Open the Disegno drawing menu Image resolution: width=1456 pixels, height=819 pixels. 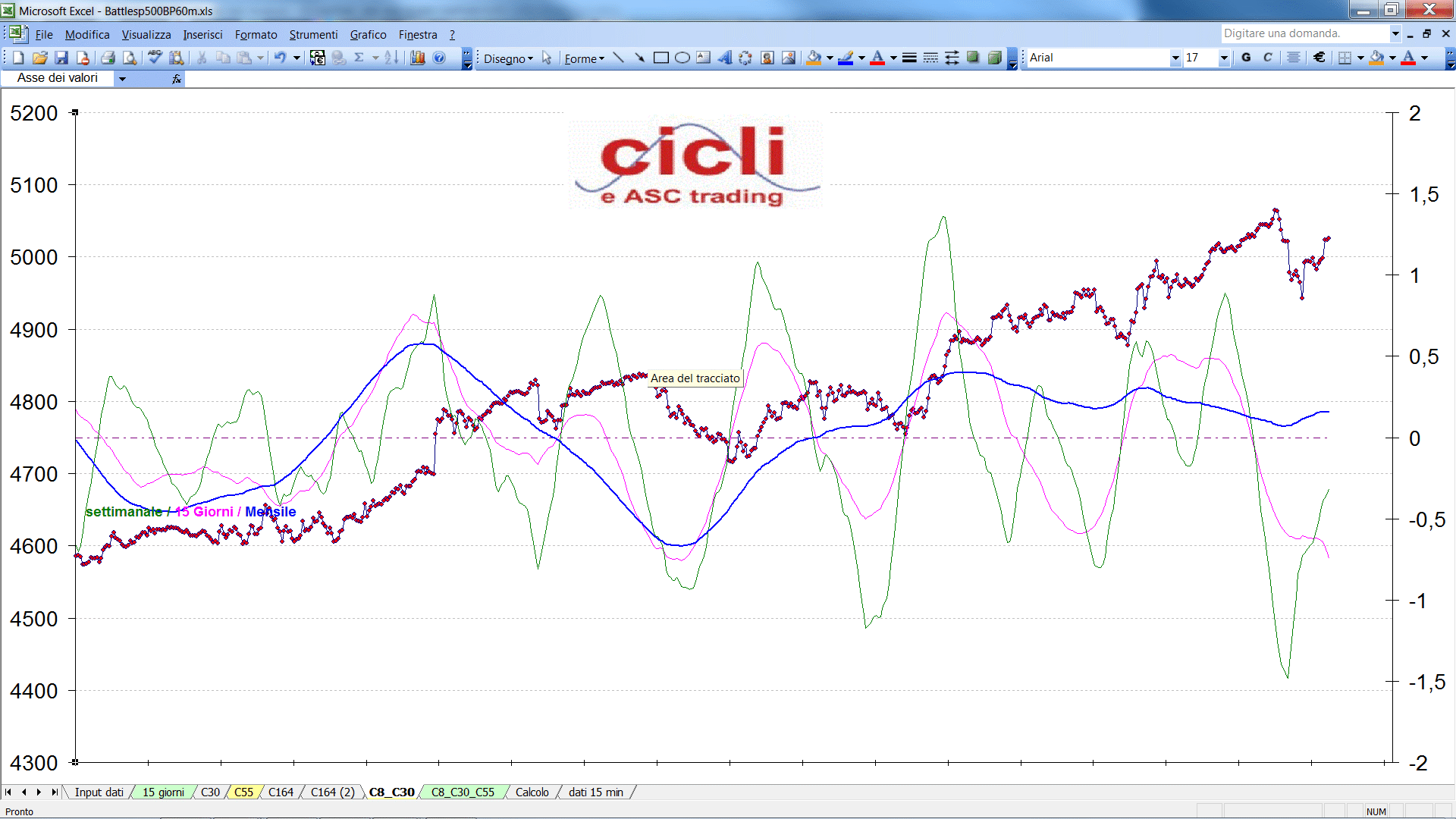(508, 58)
